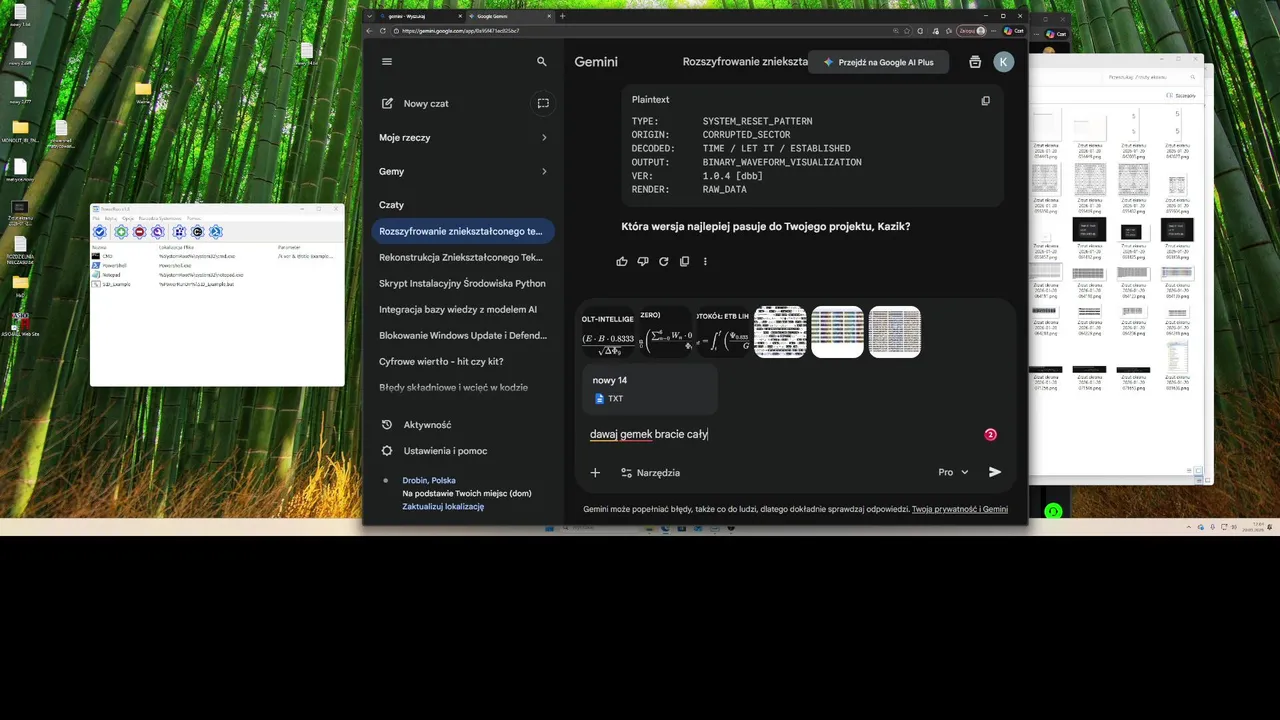Viewport: 1280px width, 720px height.
Task: Select the fourth attached noisy pattern thumbnail
Action: [x=780, y=332]
